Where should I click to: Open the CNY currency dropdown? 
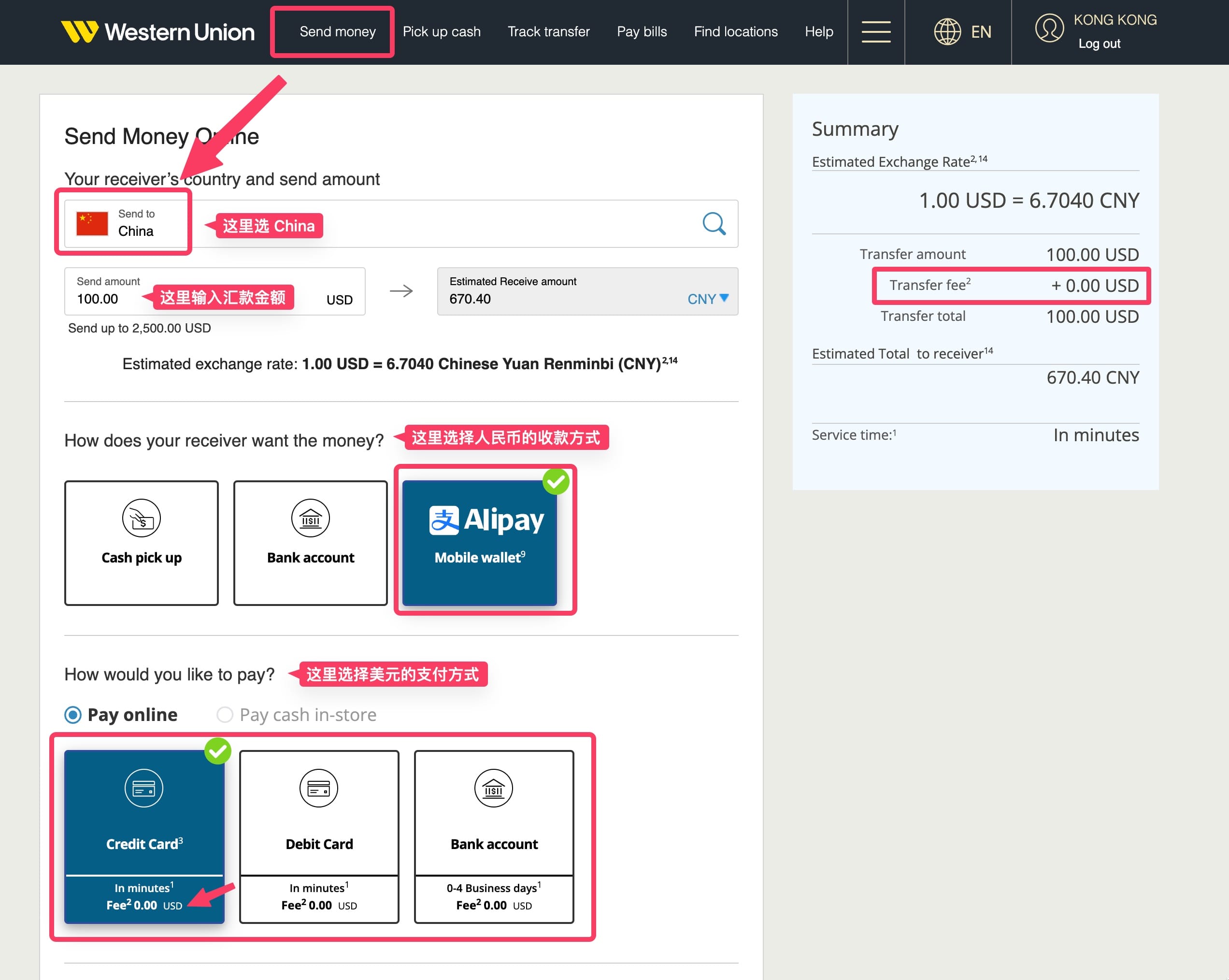tap(707, 299)
